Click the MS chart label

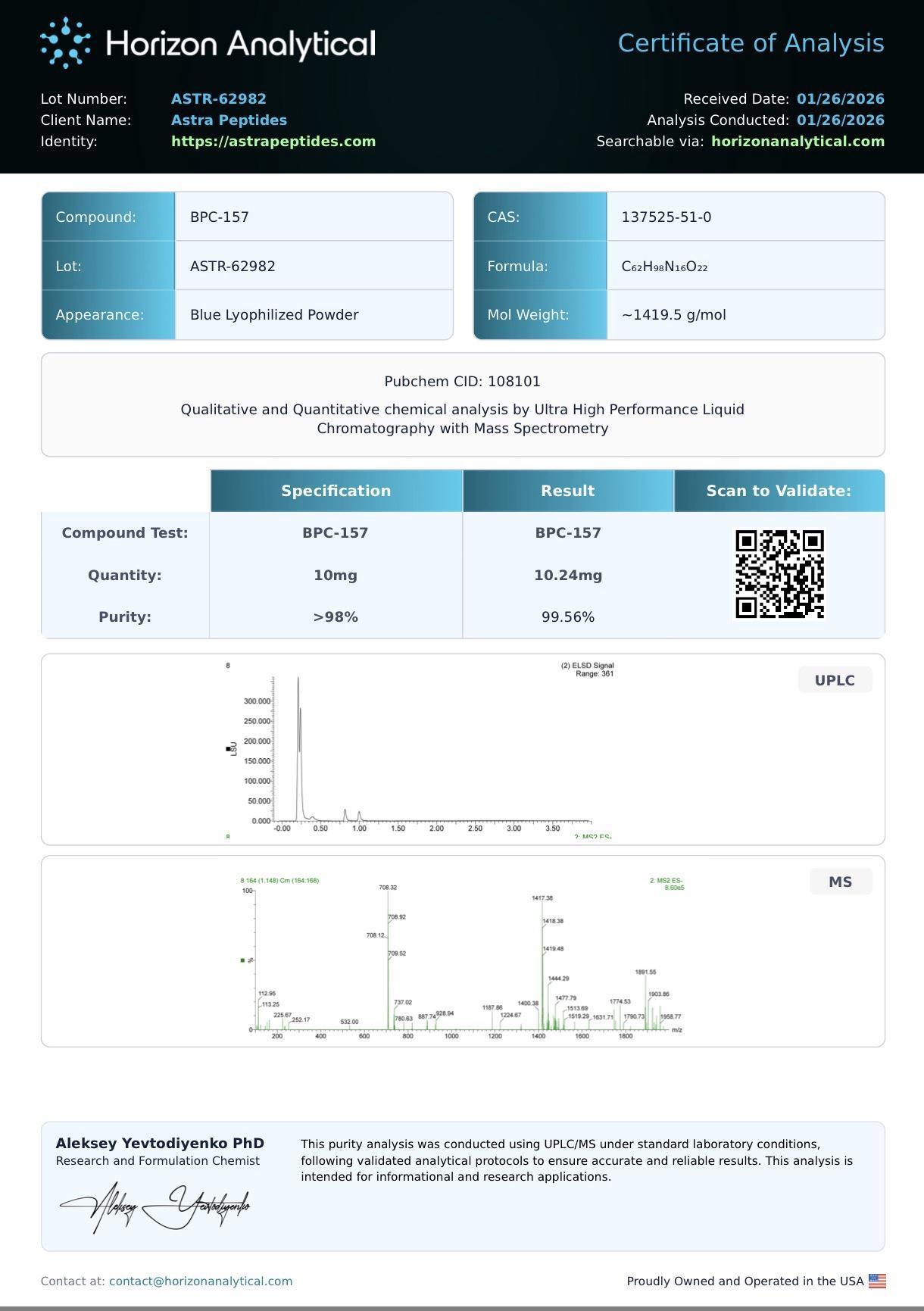coord(840,882)
